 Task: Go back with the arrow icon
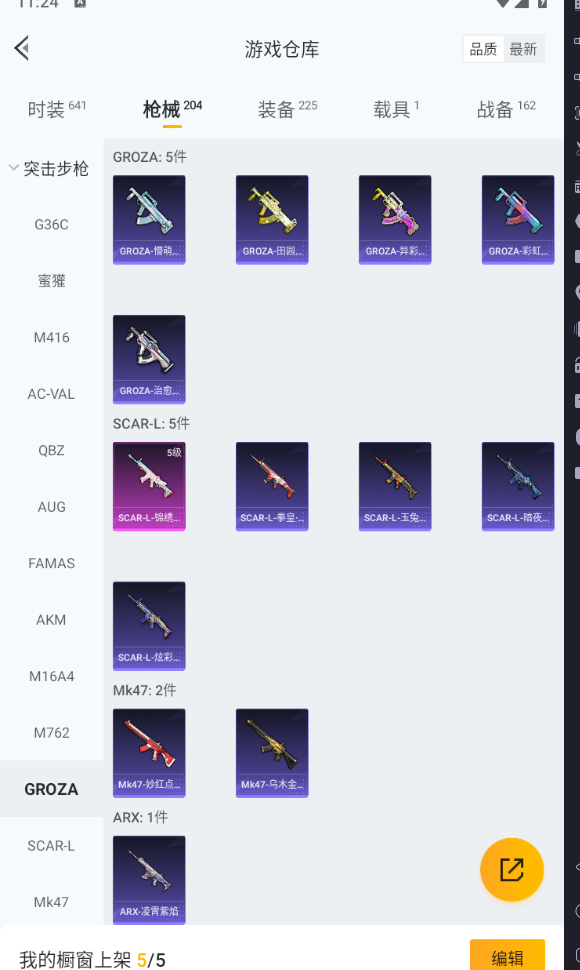[x=22, y=48]
